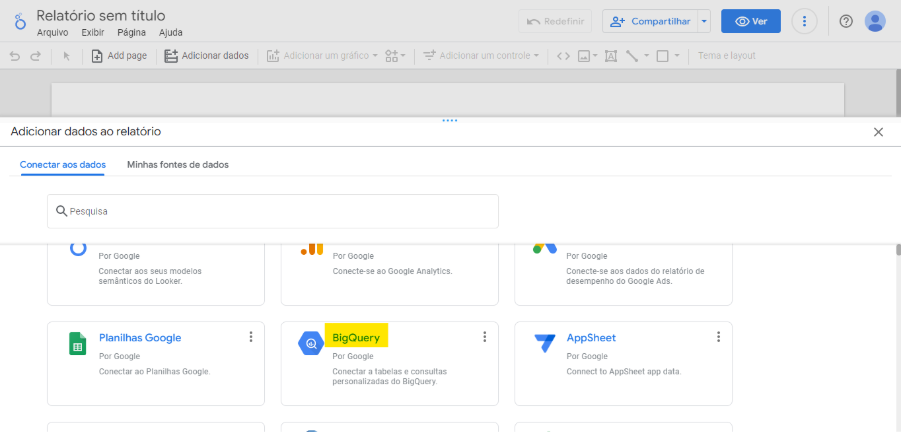The image size is (901, 432).
Task: Close the Adicionar dados ao relatório panel
Action: (x=878, y=132)
